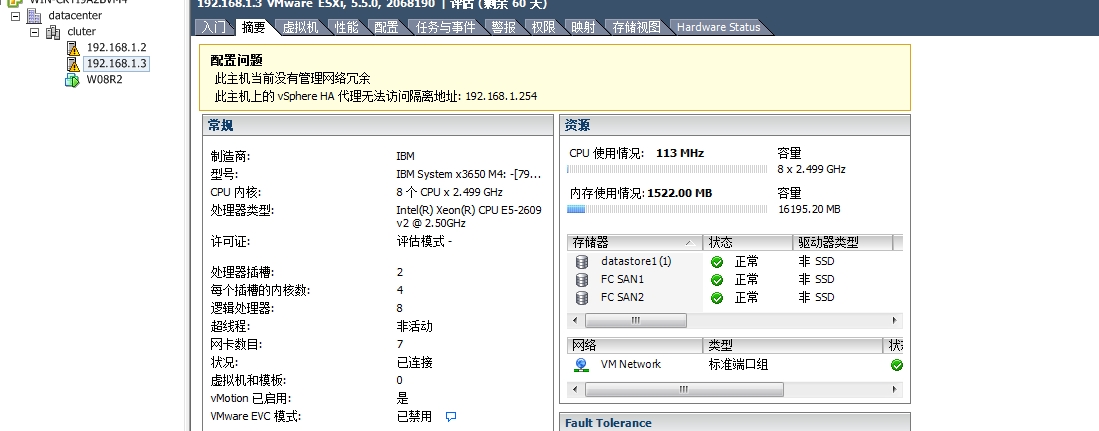Click the W08R2 virtual machine icon
The image size is (1099, 431).
[73, 80]
